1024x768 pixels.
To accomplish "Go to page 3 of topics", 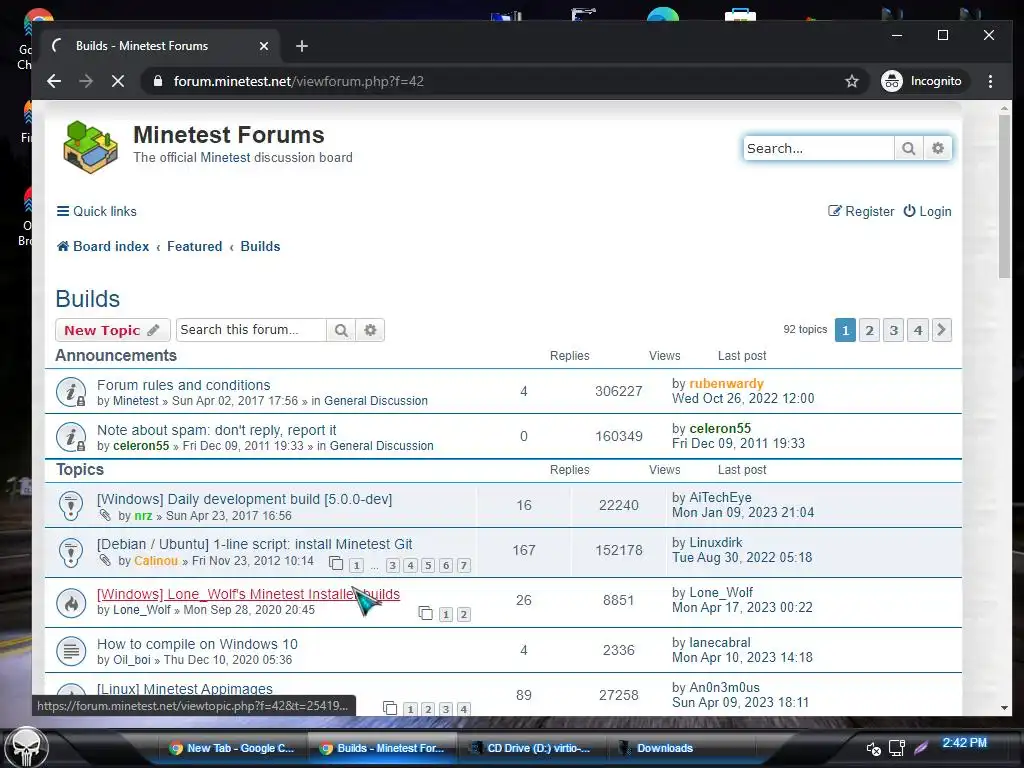I will pyautogui.click(x=893, y=330).
